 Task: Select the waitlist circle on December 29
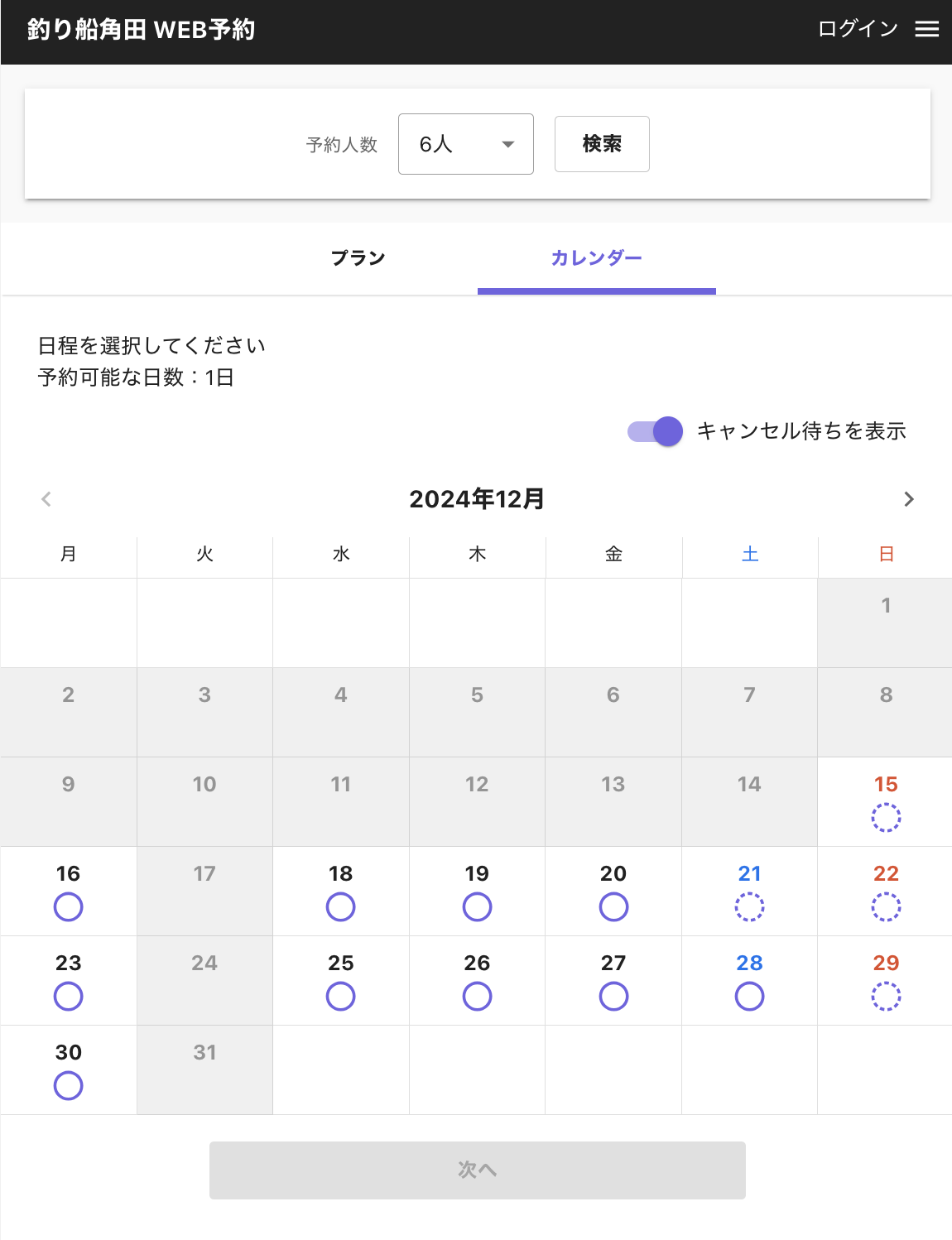pyautogui.click(x=886, y=997)
